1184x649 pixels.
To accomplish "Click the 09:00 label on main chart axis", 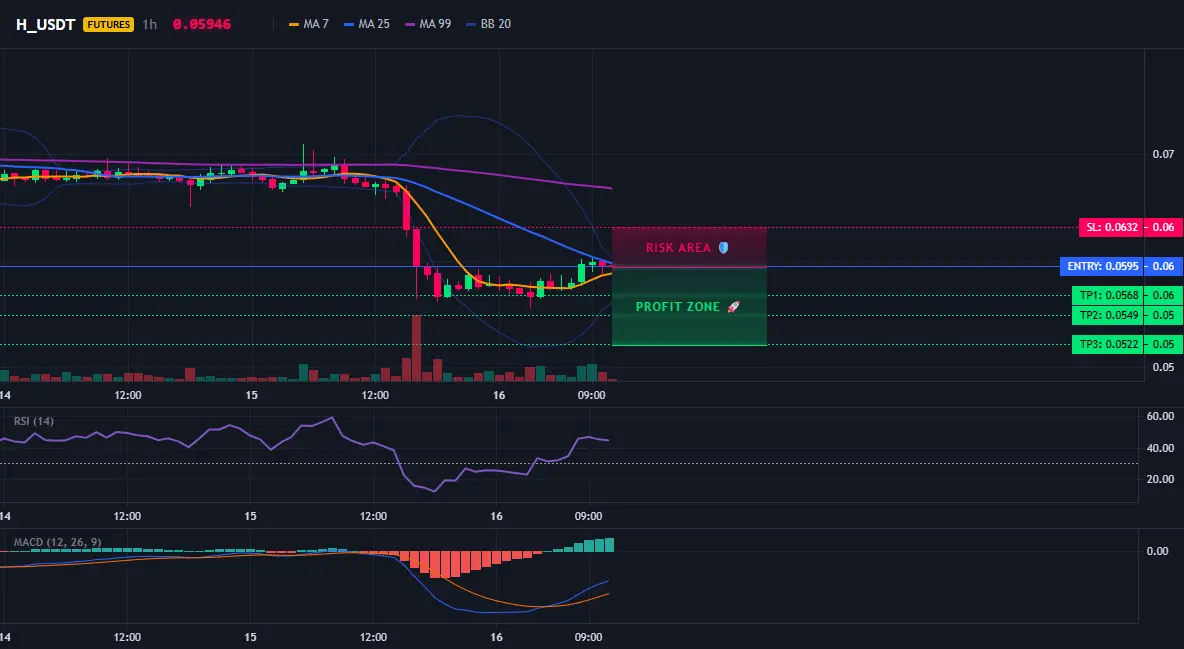I will 591,395.
